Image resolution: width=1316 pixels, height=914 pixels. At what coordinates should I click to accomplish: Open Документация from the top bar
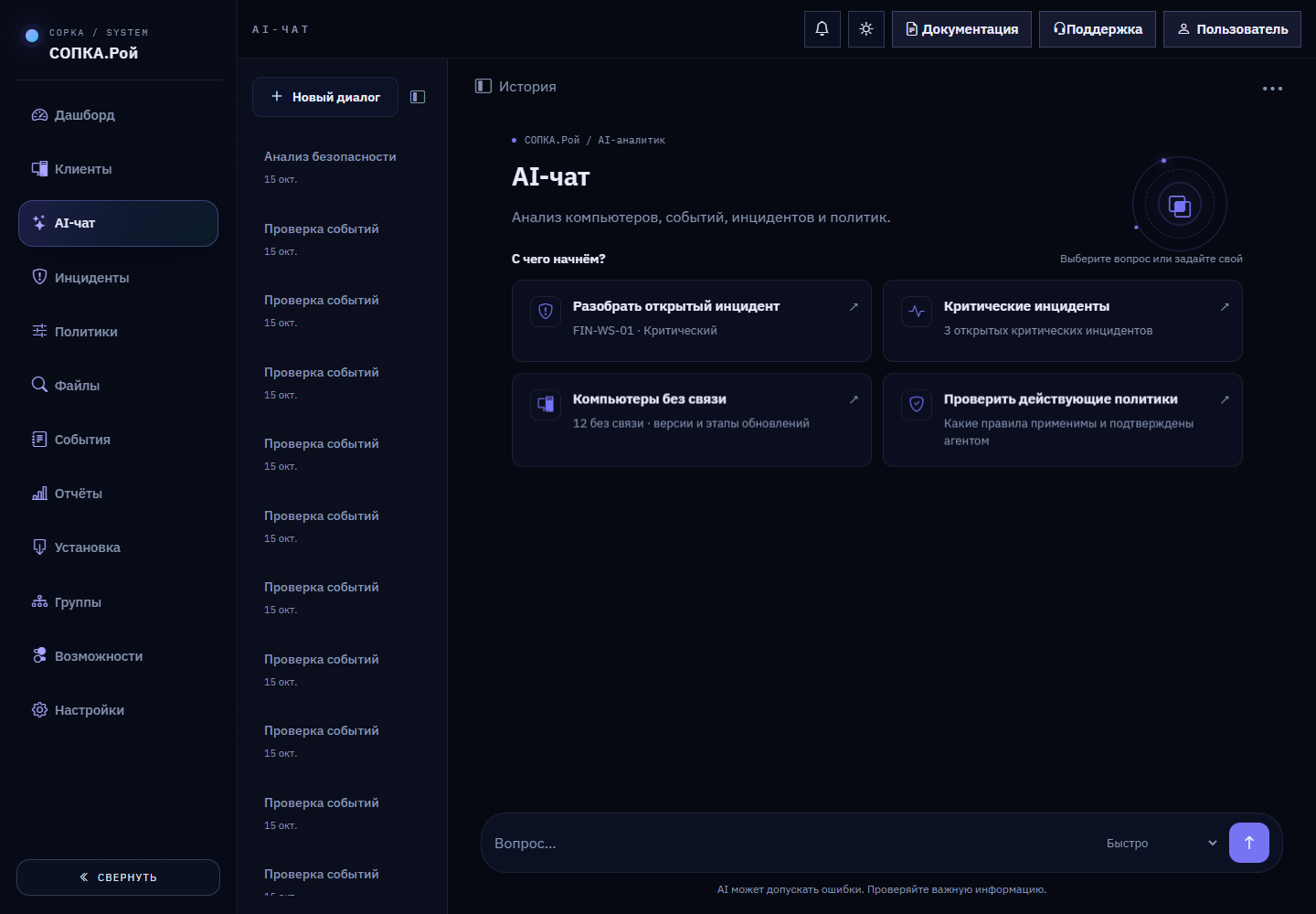tap(961, 29)
